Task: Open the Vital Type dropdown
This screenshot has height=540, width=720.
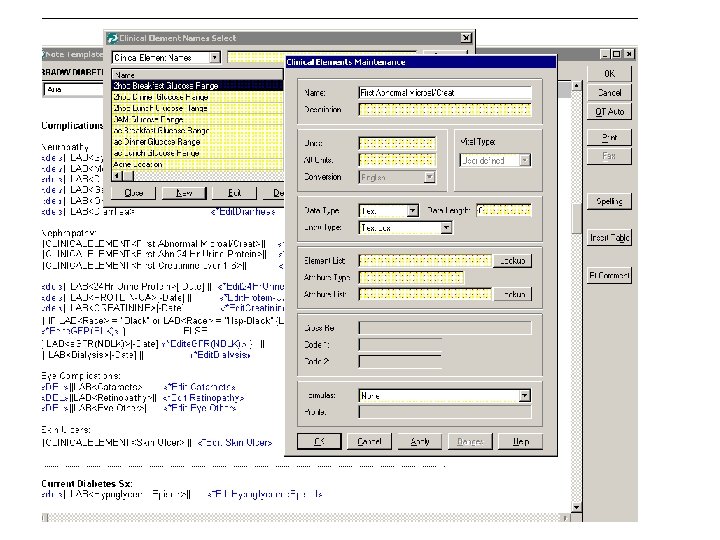Action: pos(525,160)
